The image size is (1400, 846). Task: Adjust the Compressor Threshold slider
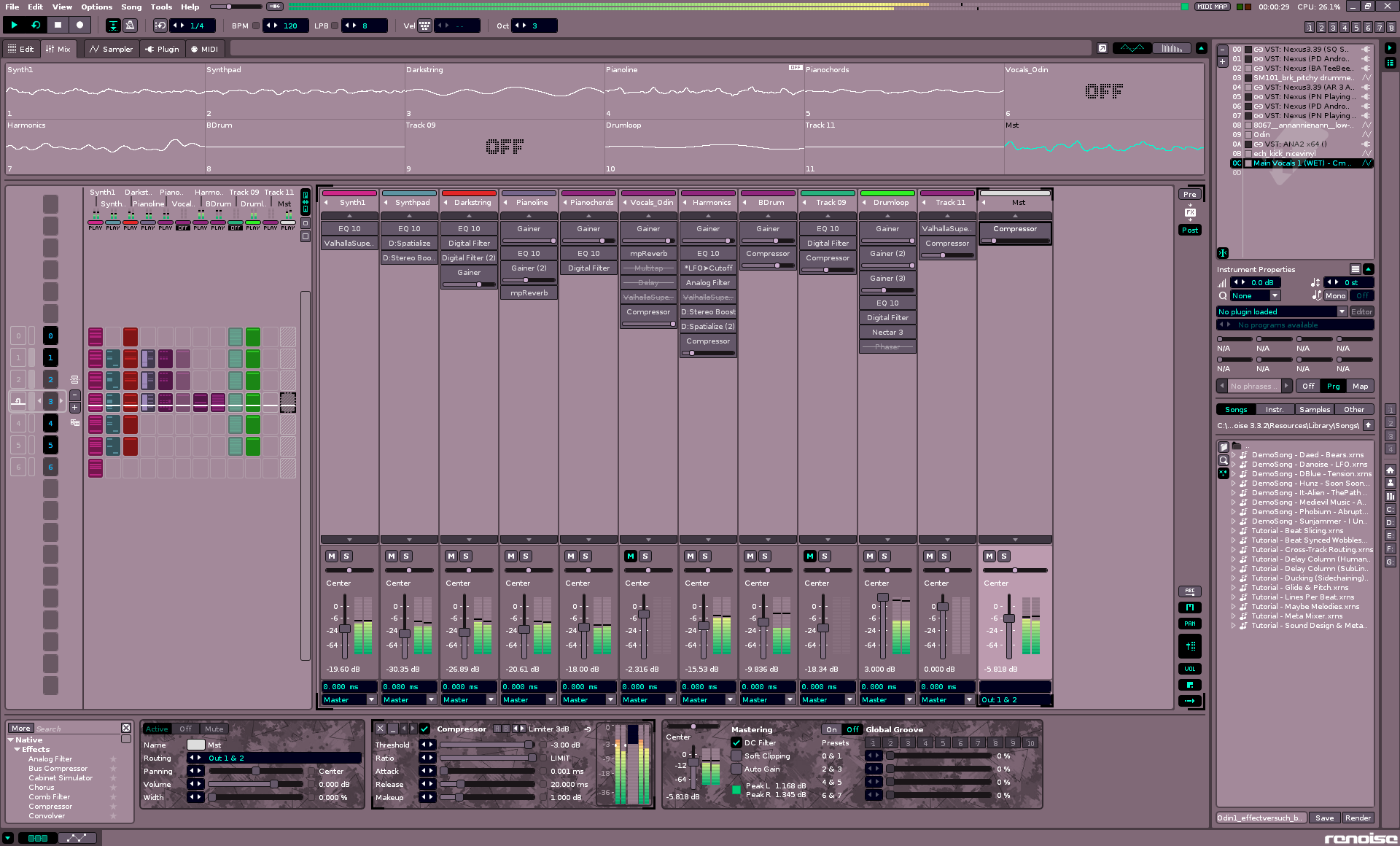point(487,745)
